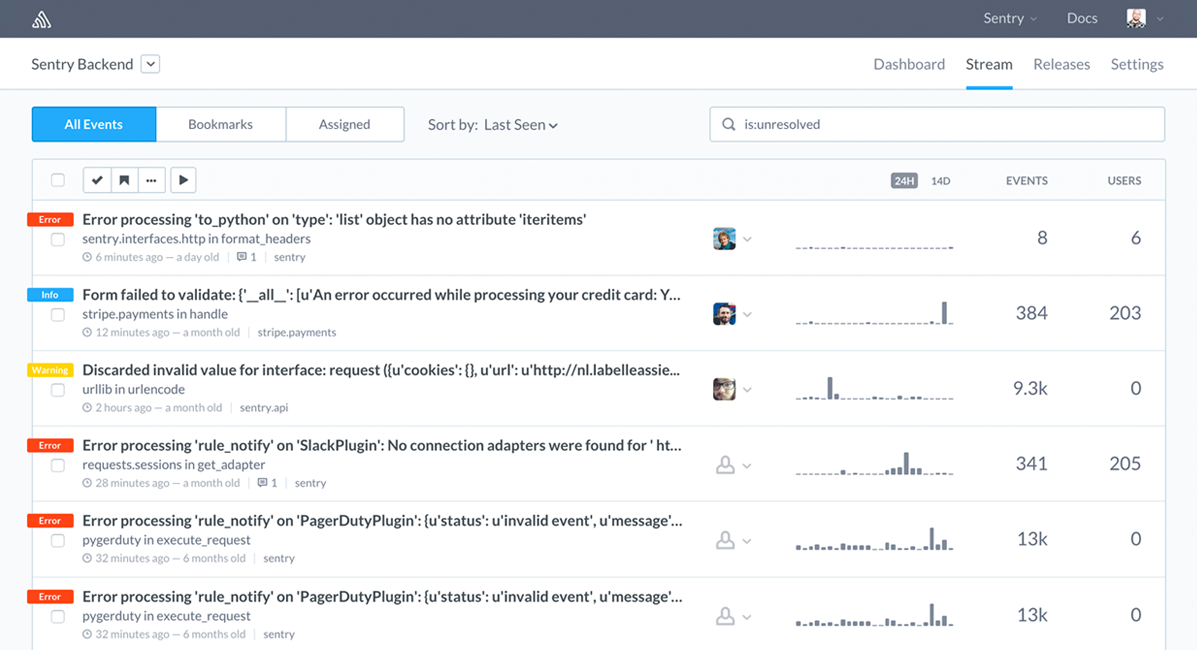The image size is (1197, 650).
Task: Click the bookmark flag toolbar icon
Action: (124, 180)
